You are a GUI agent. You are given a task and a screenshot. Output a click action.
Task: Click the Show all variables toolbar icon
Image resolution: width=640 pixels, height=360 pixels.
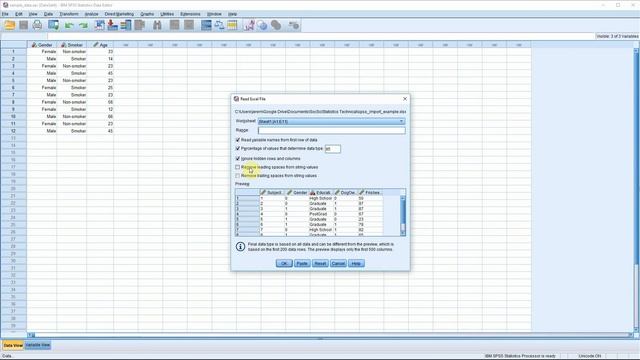(x=276, y=25)
